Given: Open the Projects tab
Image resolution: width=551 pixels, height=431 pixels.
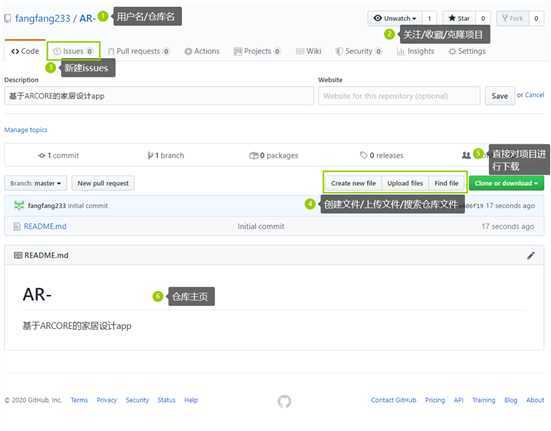Looking at the screenshot, I should click(x=257, y=51).
